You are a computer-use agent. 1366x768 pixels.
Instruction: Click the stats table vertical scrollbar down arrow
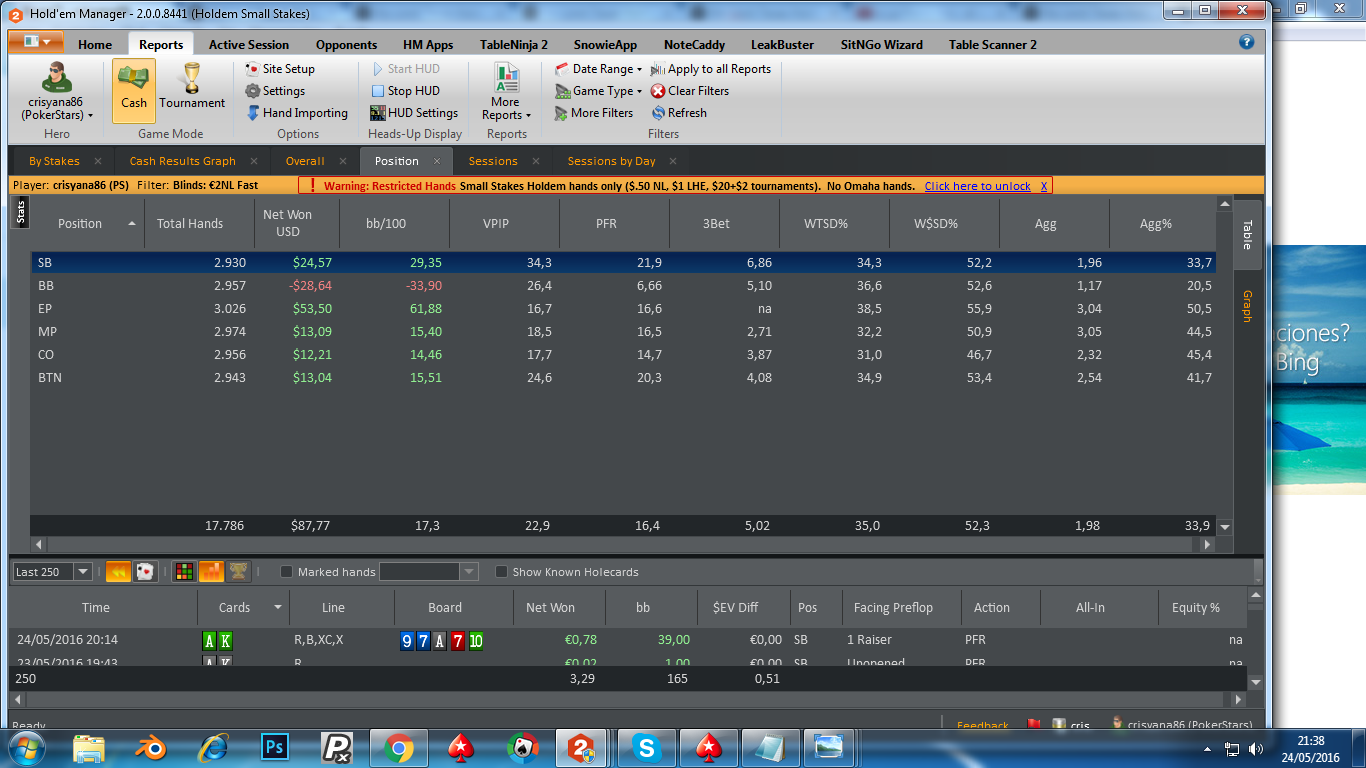point(1225,527)
